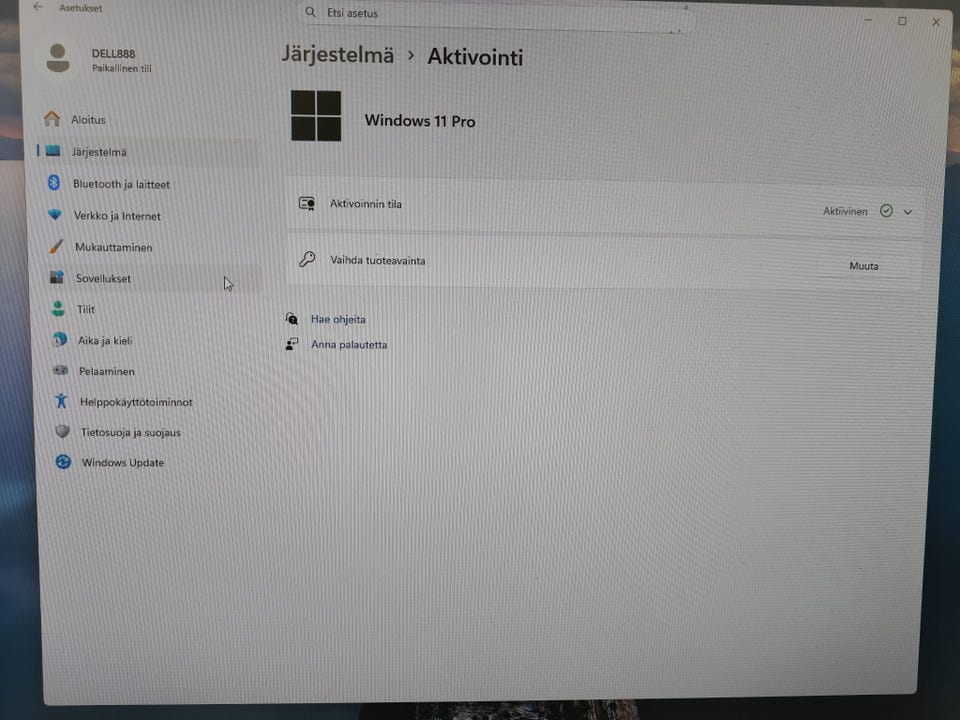Viewport: 960px width, 720px height.
Task: Click the Helppokäyttötoiminnot accessibility icon
Action: coord(61,401)
